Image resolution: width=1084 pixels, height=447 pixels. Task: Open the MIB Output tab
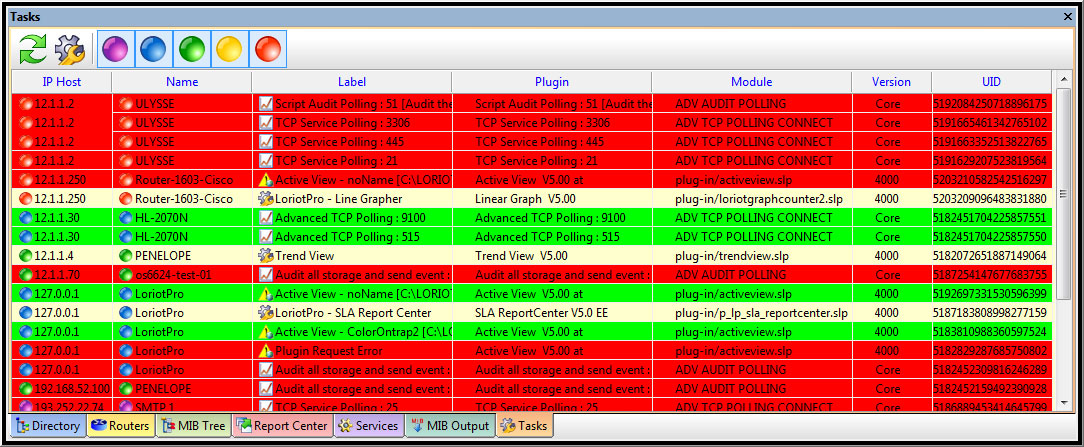pos(450,426)
